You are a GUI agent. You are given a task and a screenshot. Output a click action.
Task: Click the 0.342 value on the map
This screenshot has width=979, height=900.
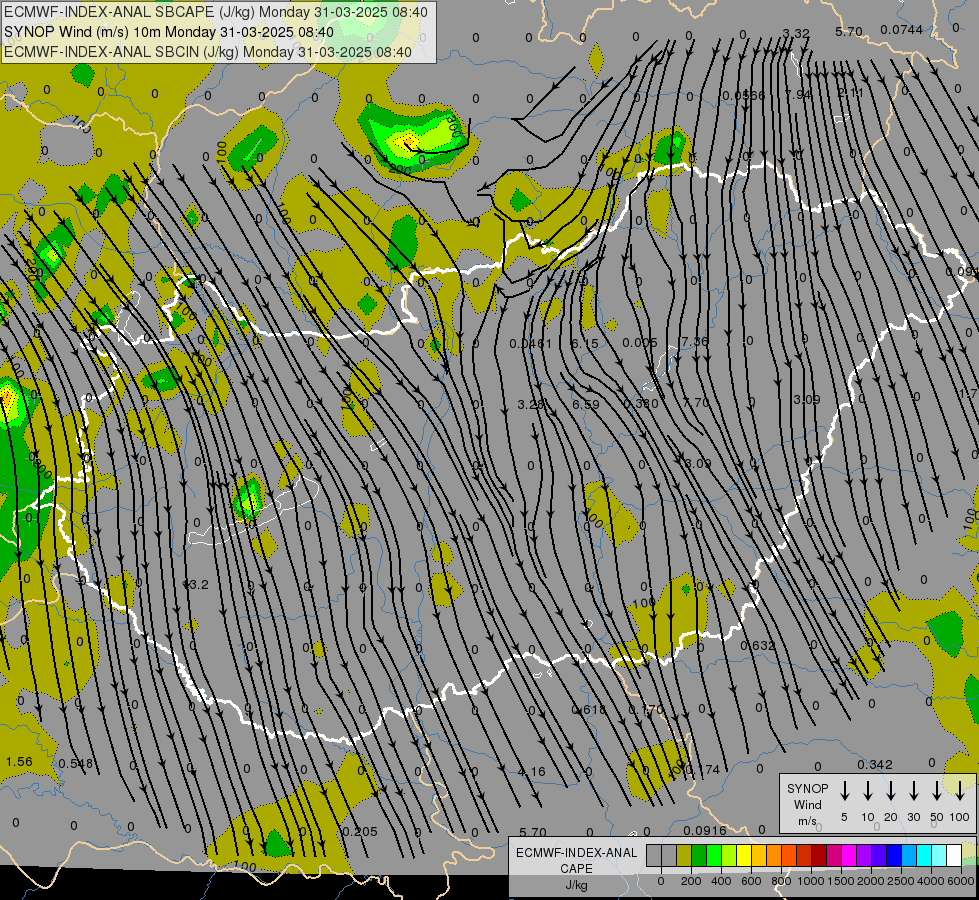click(875, 764)
